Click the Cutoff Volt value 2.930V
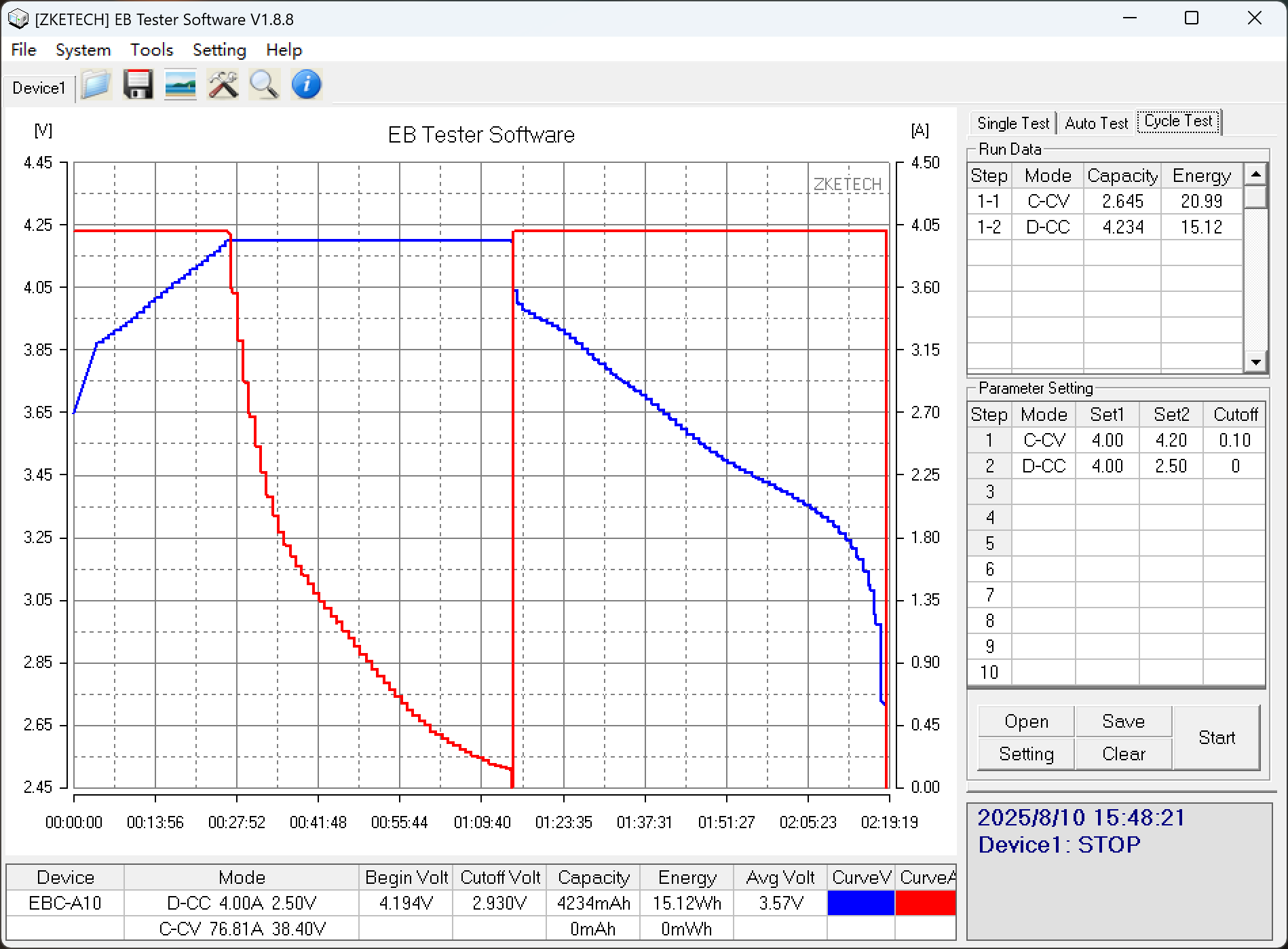This screenshot has width=1288, height=949. [499, 904]
